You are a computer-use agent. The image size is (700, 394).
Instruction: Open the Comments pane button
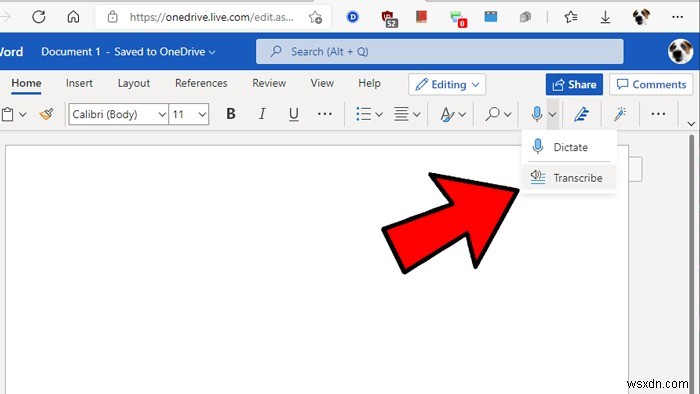tap(651, 84)
